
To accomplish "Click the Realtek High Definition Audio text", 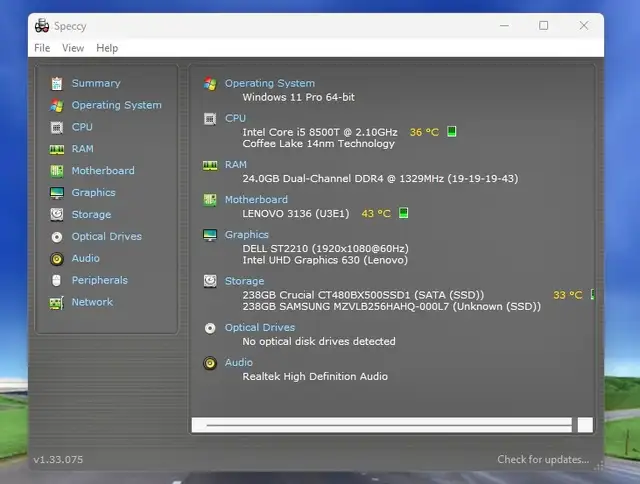I will pyautogui.click(x=315, y=376).
